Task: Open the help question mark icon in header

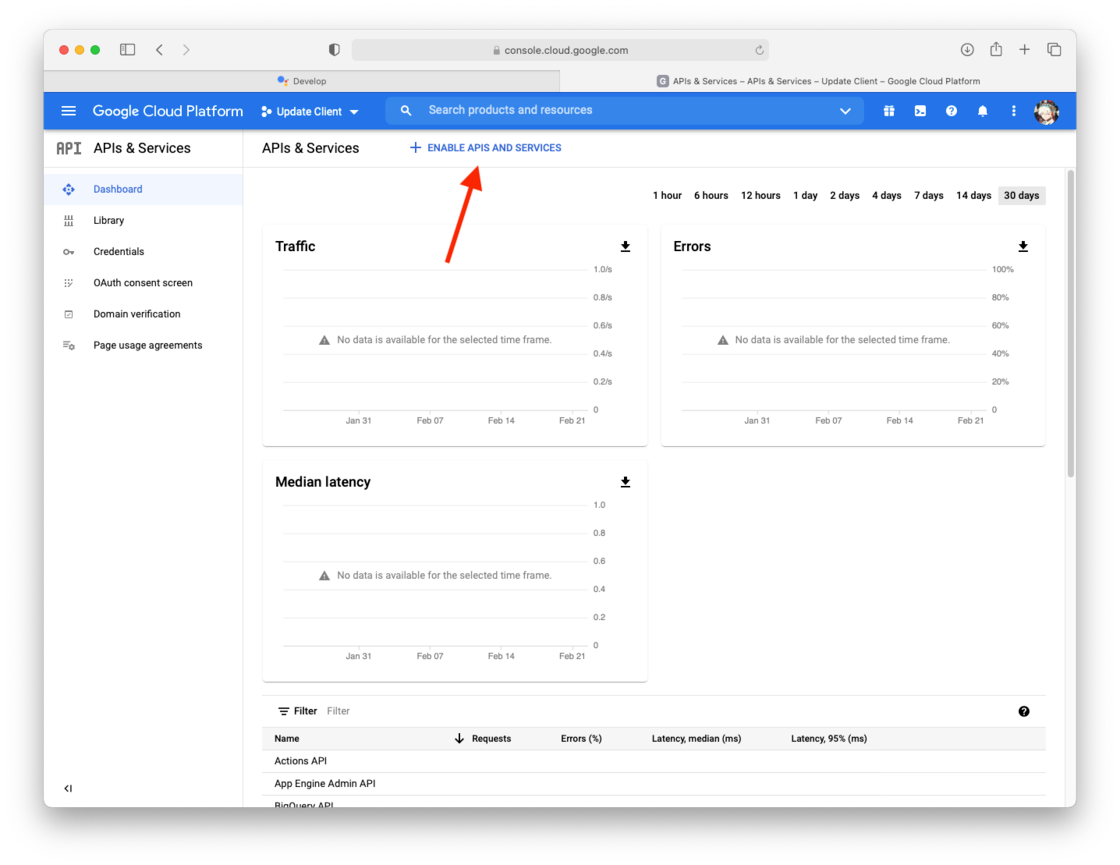Action: [951, 111]
